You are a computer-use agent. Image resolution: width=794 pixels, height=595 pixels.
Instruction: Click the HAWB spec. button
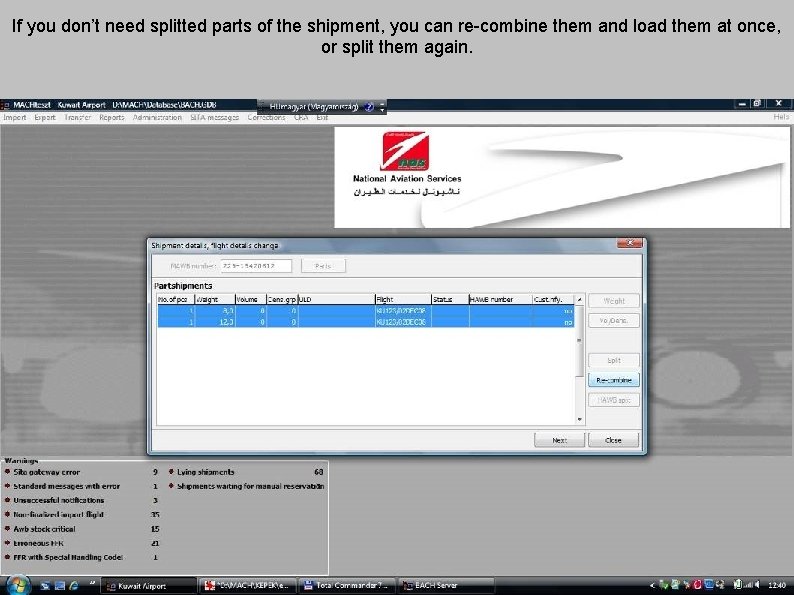click(x=614, y=400)
